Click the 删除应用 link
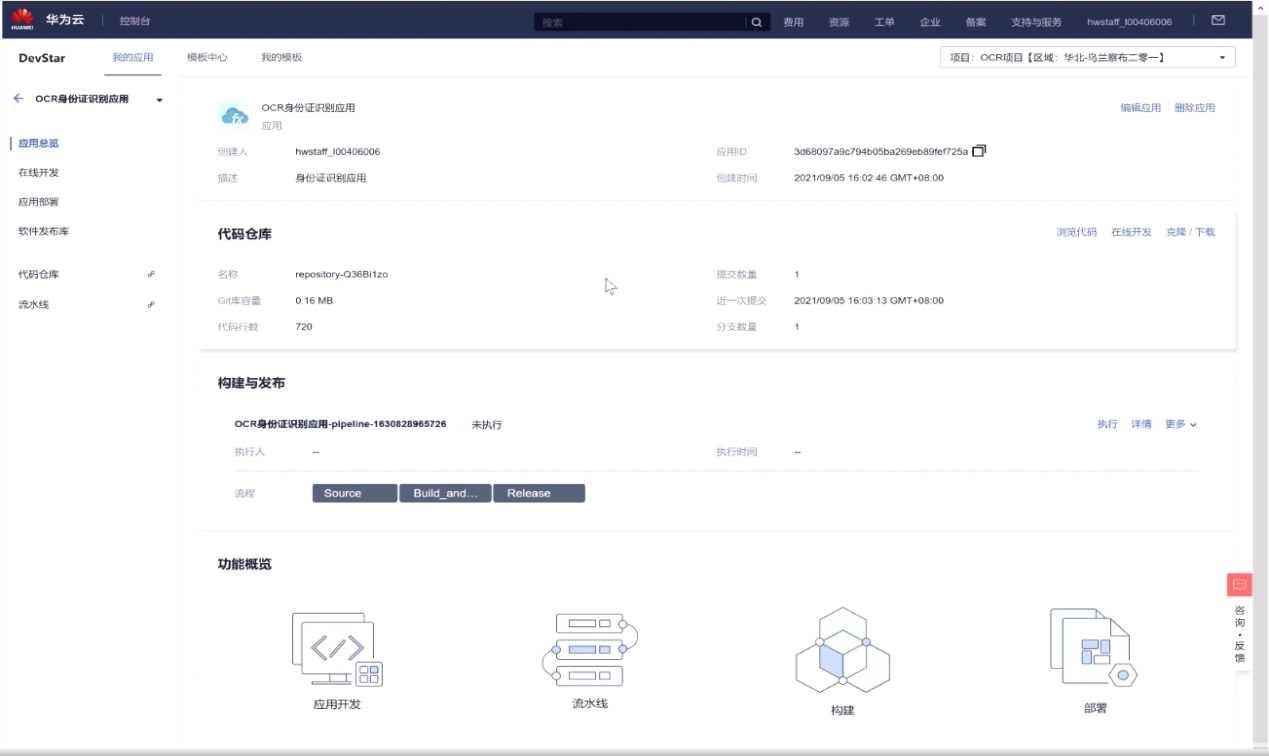Image resolution: width=1269 pixels, height=756 pixels. pyautogui.click(x=1195, y=108)
